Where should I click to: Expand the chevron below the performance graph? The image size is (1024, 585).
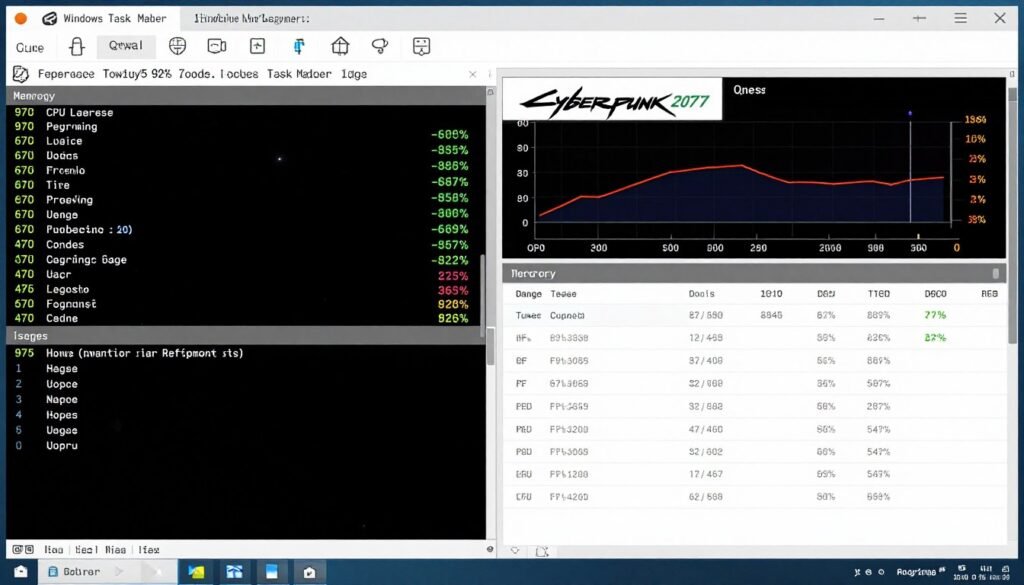516,551
